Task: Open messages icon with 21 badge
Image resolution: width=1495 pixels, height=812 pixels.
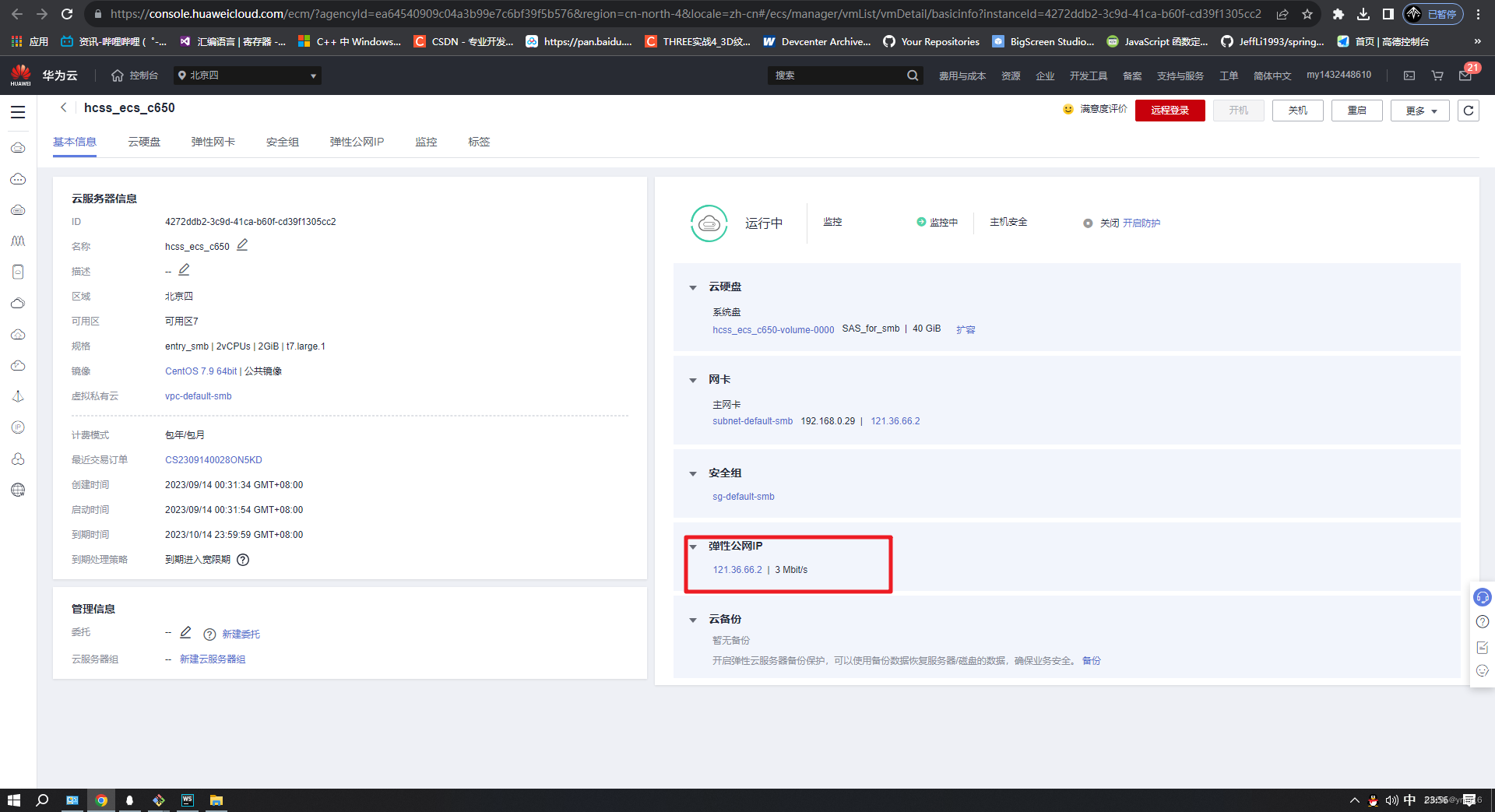Action: [x=1465, y=76]
